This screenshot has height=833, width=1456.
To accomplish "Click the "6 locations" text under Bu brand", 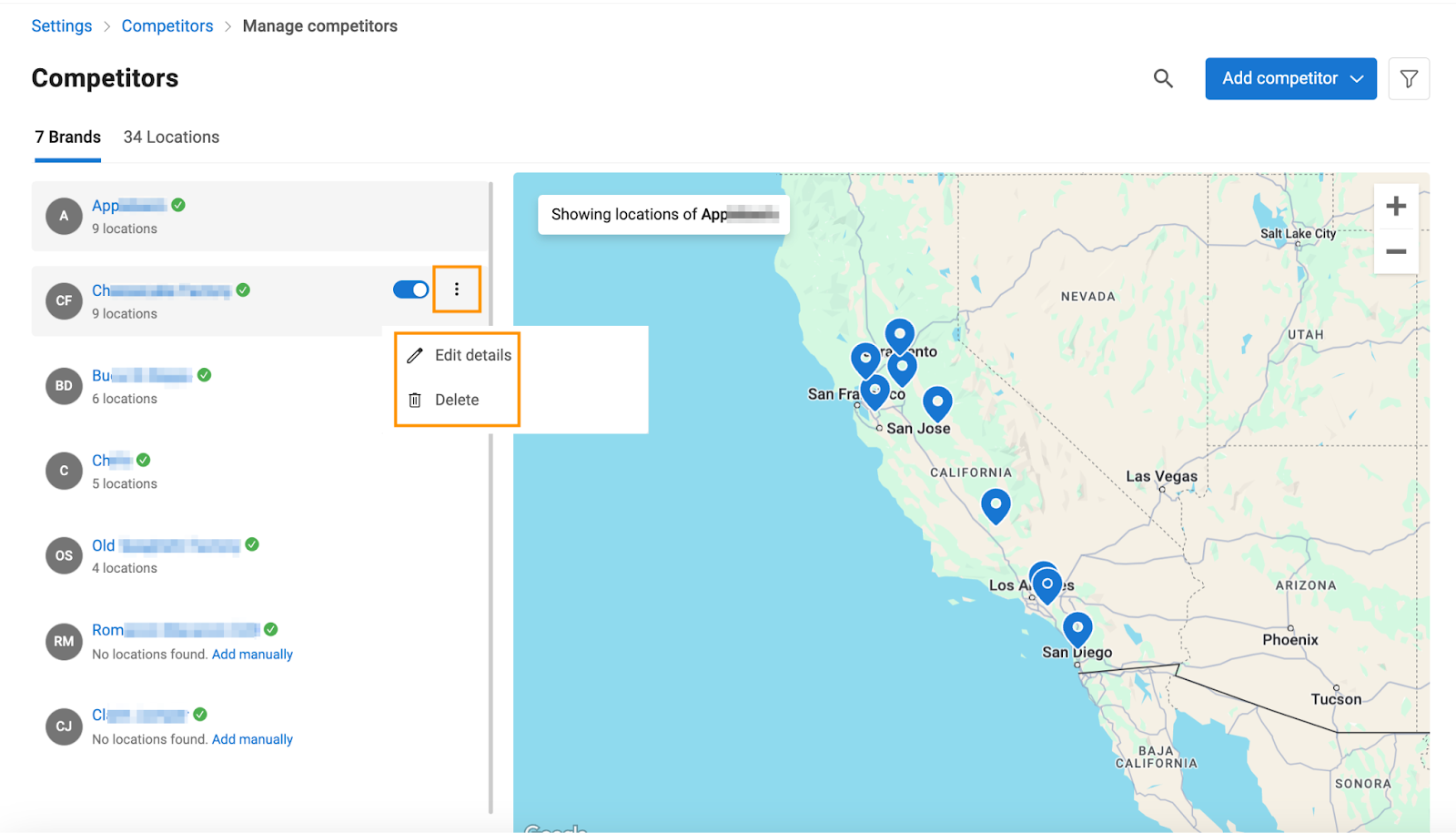I will (125, 399).
